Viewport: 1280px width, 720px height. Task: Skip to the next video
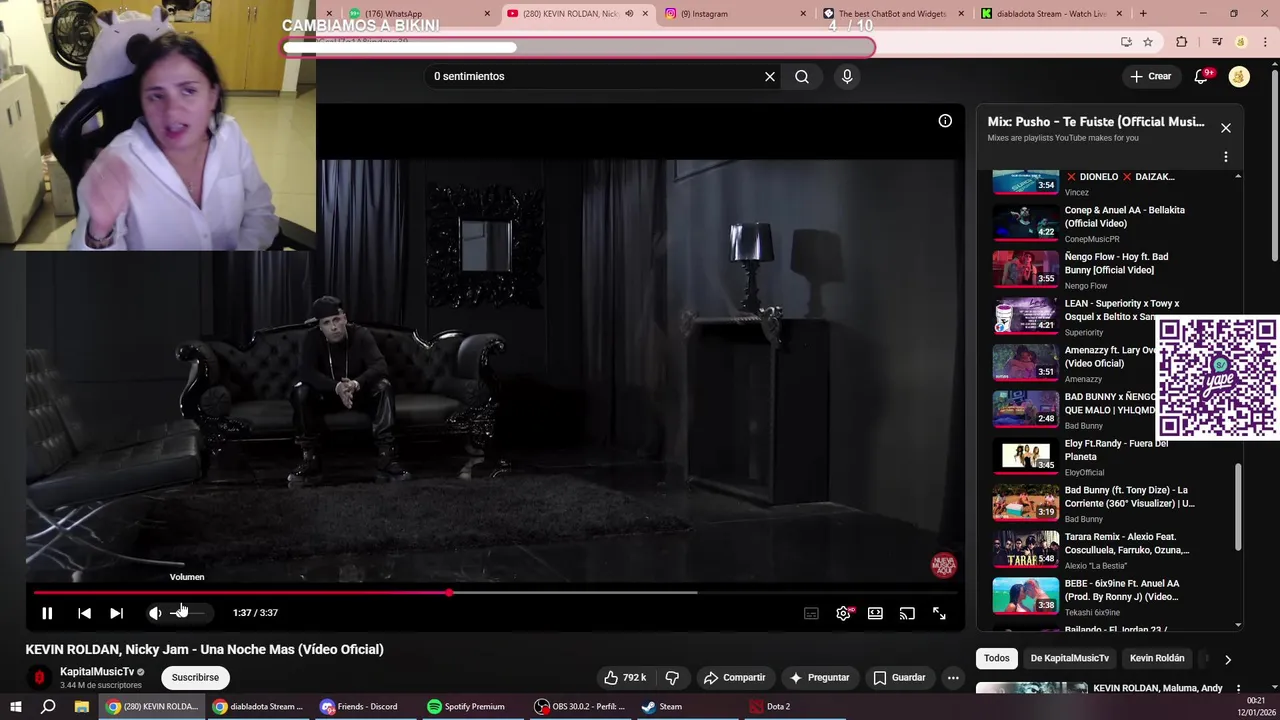pos(116,613)
